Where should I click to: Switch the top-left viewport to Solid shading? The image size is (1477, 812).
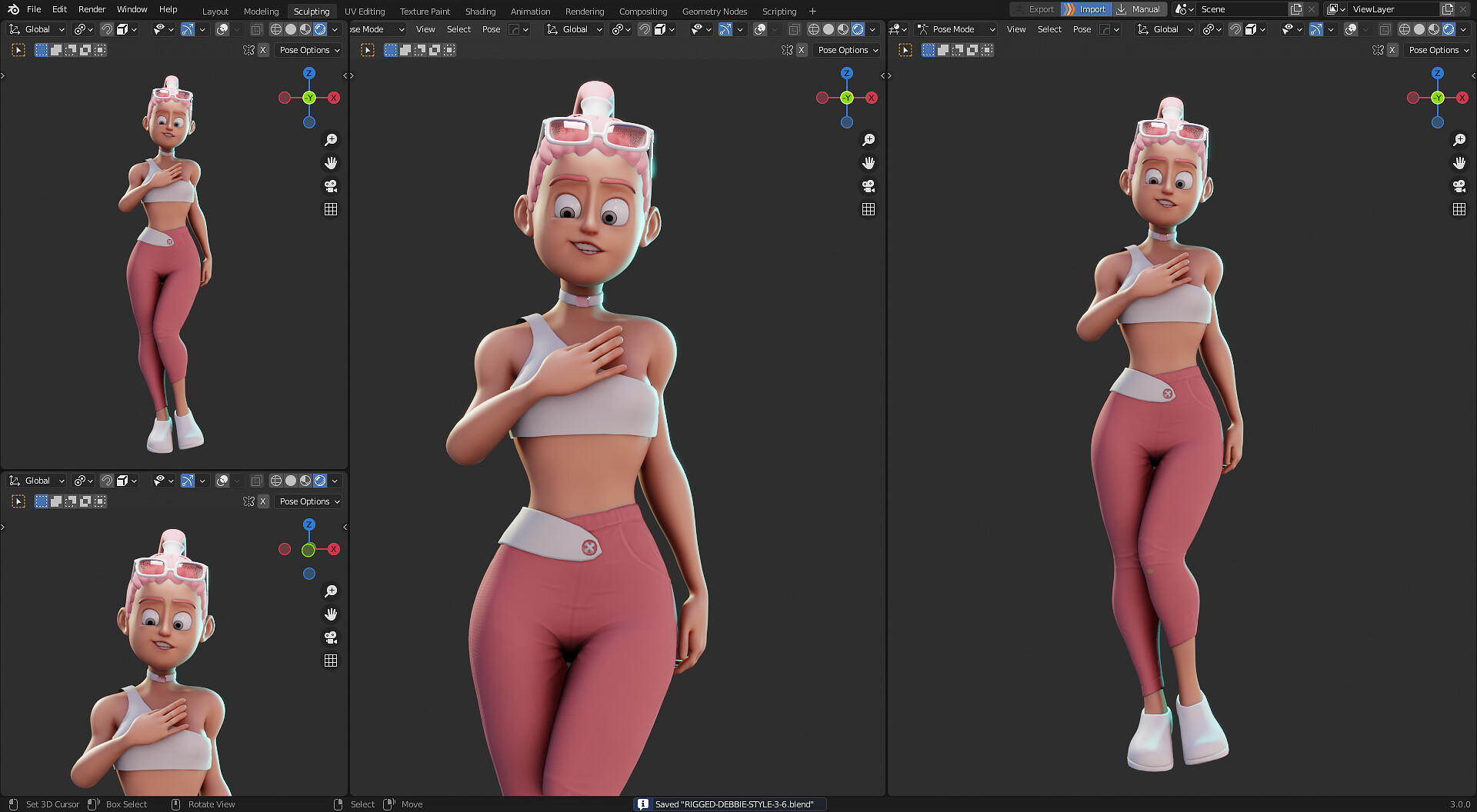pos(291,29)
